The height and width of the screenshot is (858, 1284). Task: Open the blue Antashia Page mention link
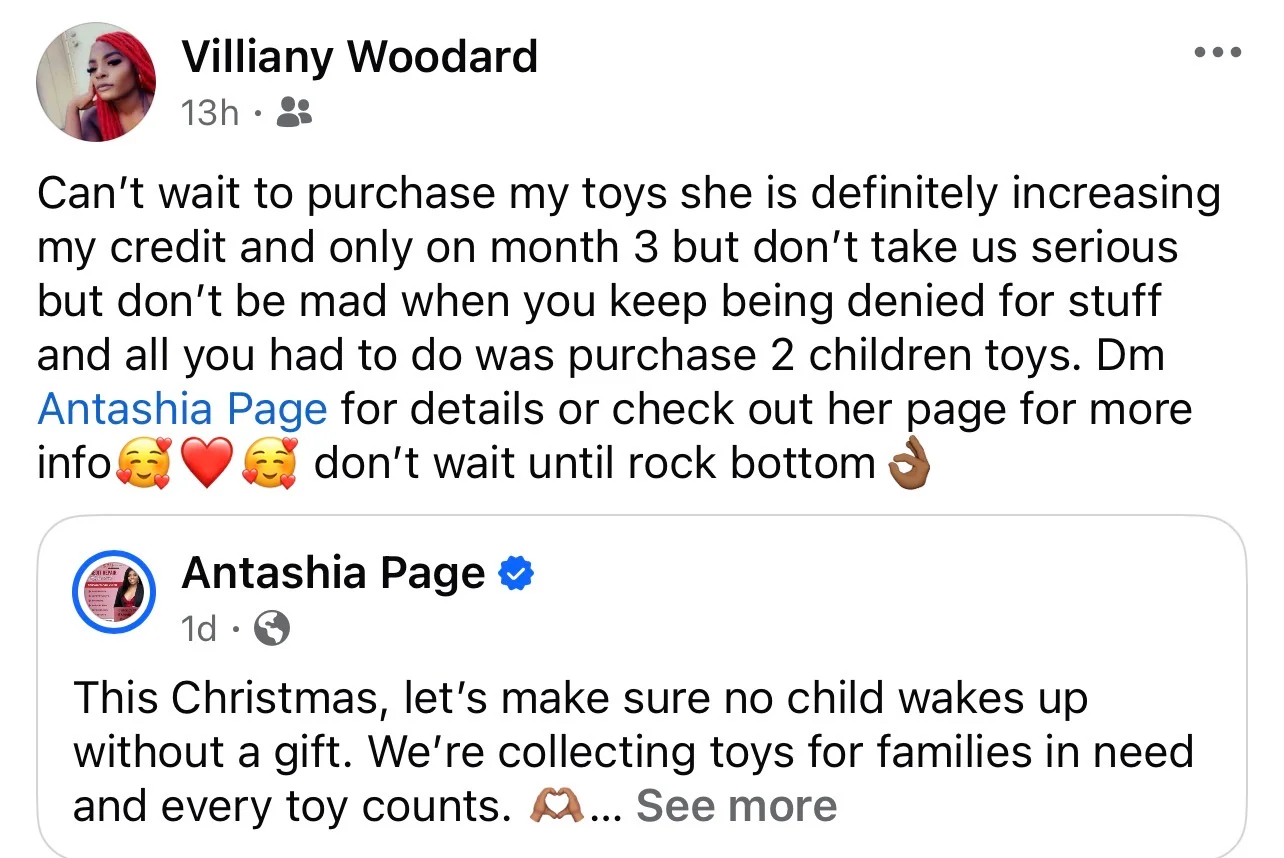(x=182, y=410)
